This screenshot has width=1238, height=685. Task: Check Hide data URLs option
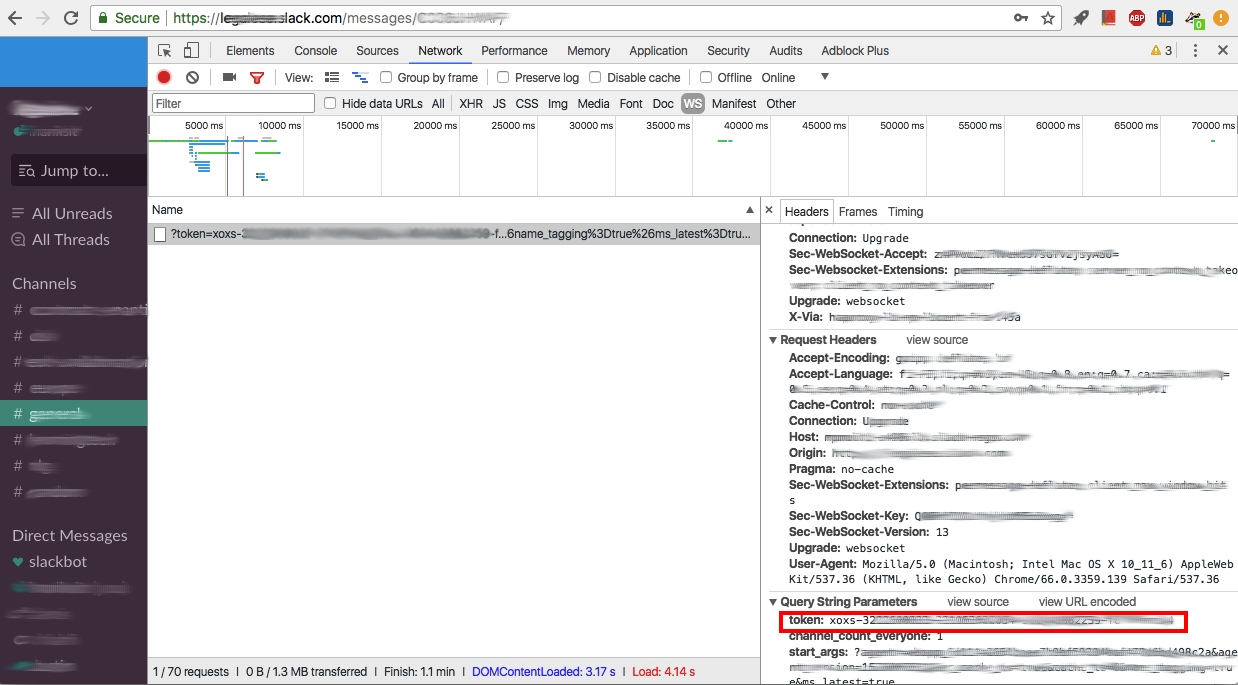tap(330, 103)
